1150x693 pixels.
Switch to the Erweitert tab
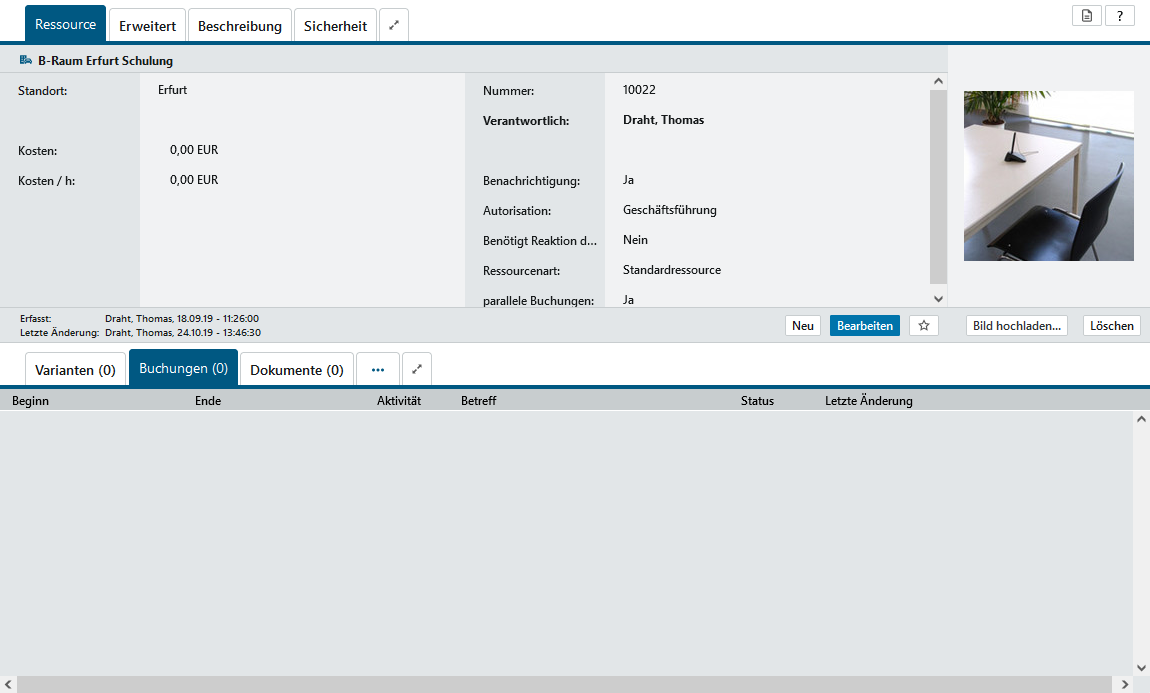click(x=147, y=26)
